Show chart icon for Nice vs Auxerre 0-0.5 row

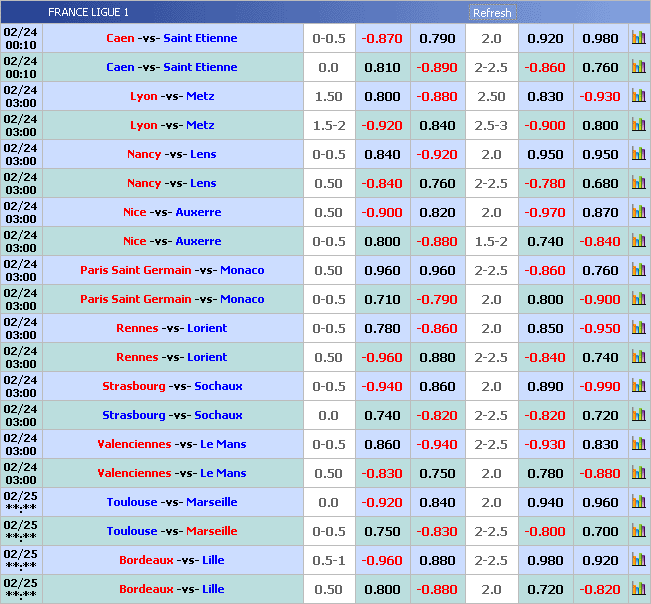(x=638, y=241)
